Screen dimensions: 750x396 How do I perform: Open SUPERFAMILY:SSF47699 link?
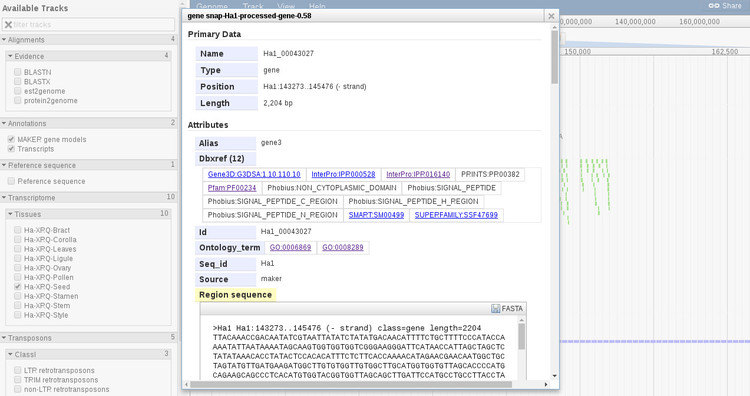[x=456, y=215]
